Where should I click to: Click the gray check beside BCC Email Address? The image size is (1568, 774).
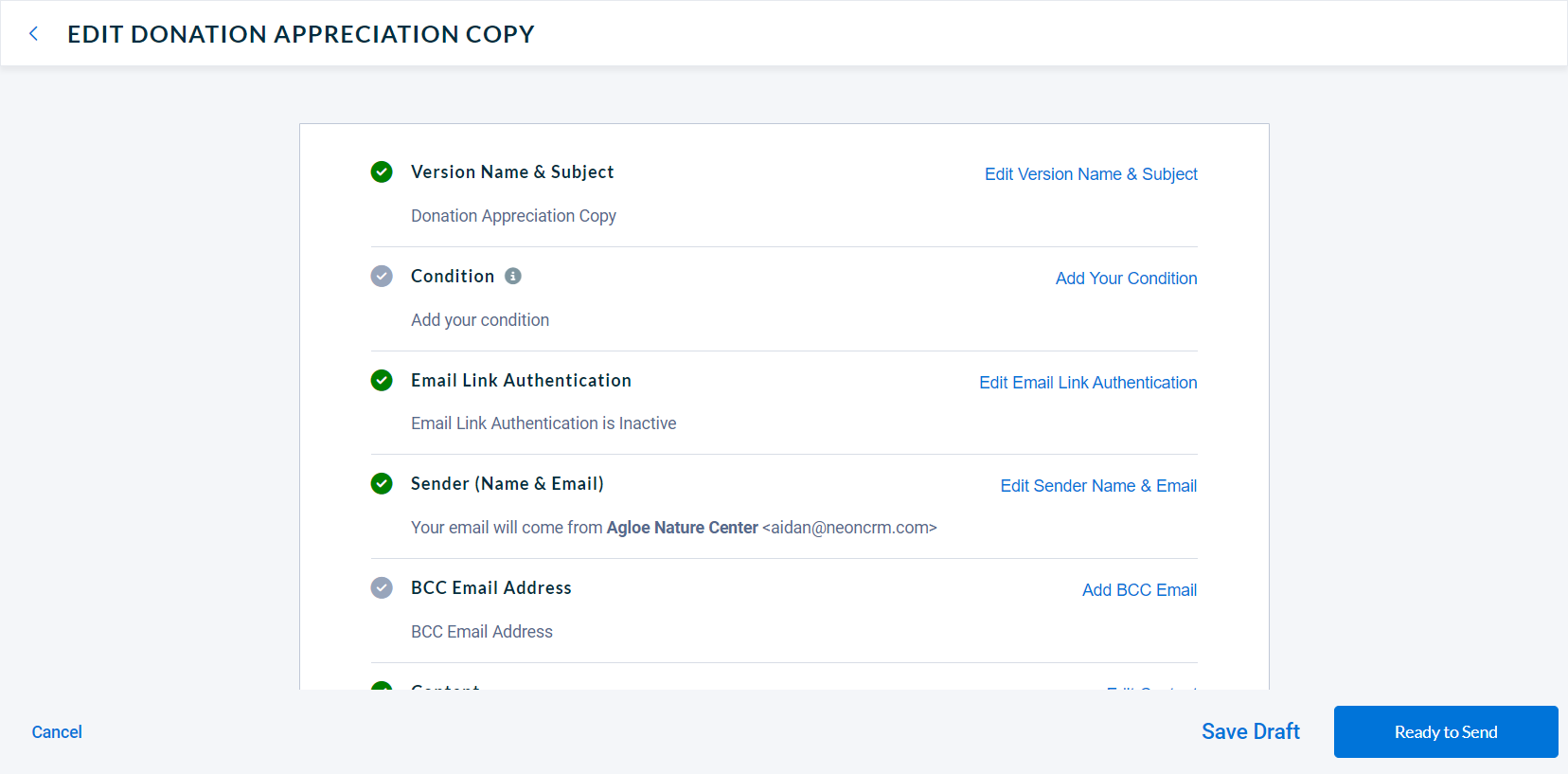(x=382, y=587)
